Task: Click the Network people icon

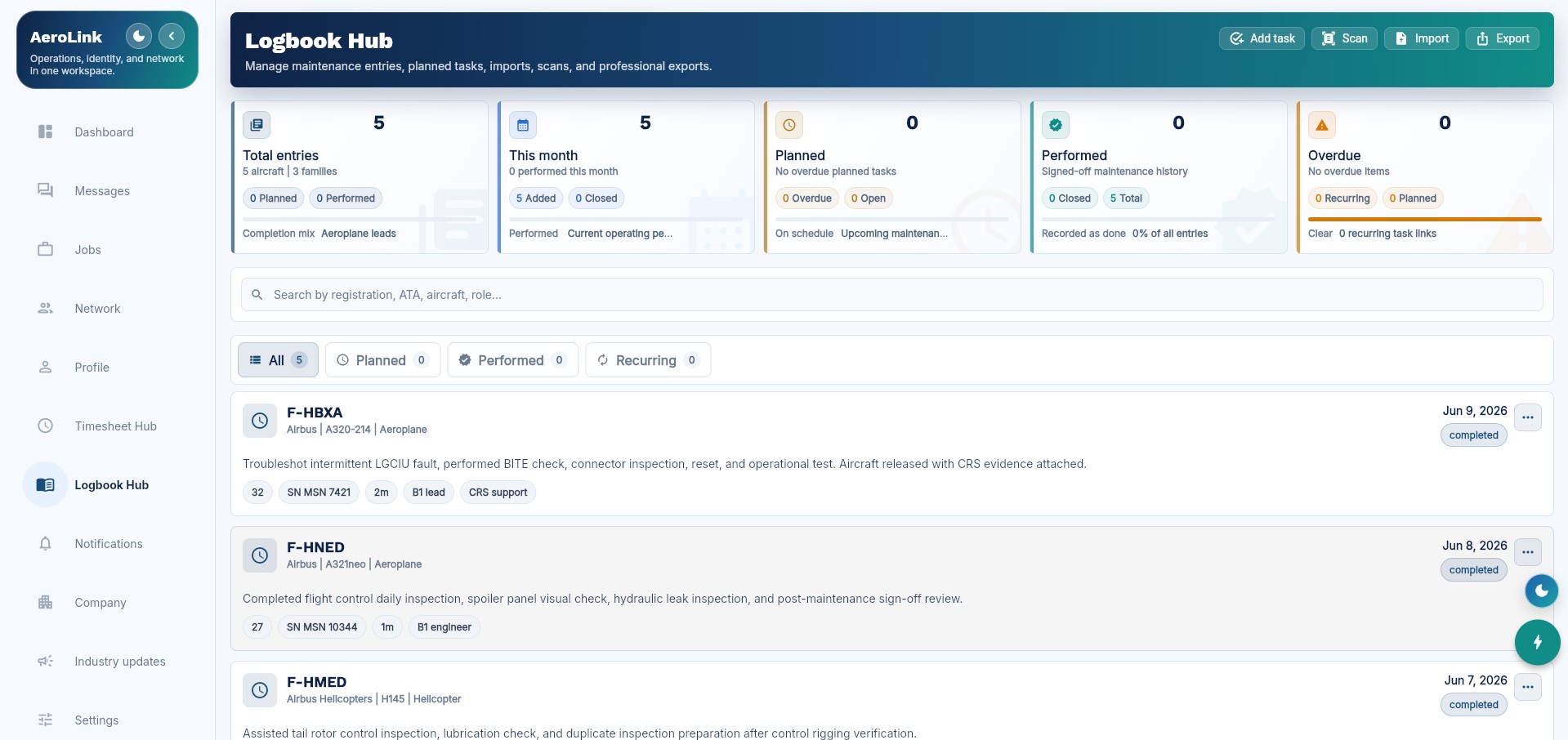Action: 46,309
